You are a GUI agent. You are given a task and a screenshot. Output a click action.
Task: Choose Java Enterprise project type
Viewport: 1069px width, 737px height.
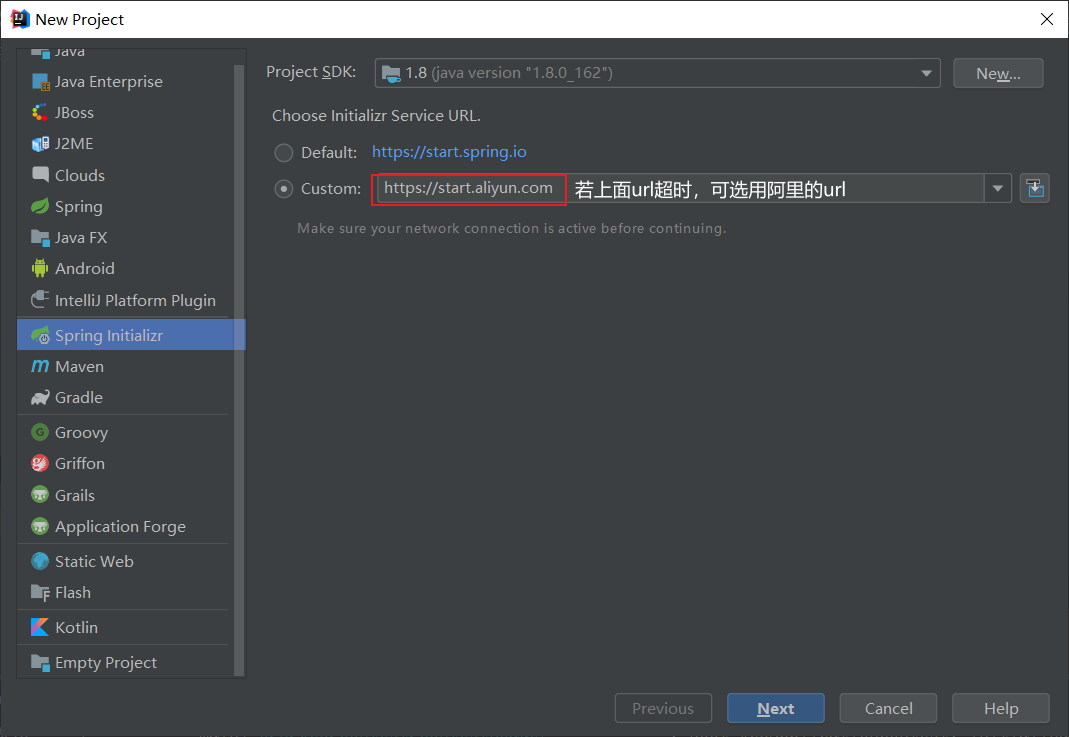pyautogui.click(x=125, y=82)
